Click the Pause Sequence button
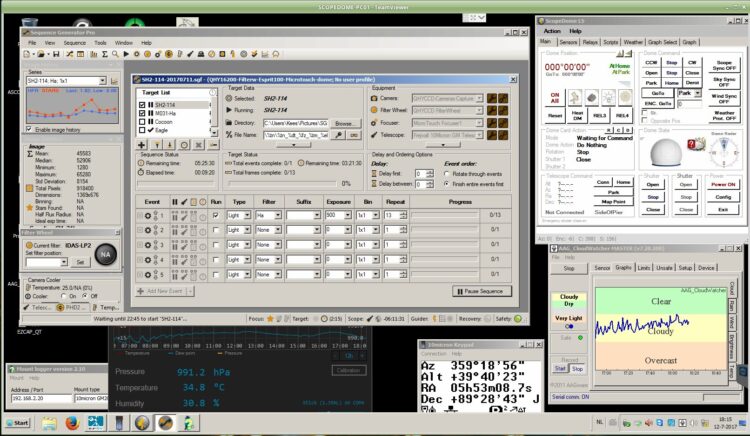 482,291
